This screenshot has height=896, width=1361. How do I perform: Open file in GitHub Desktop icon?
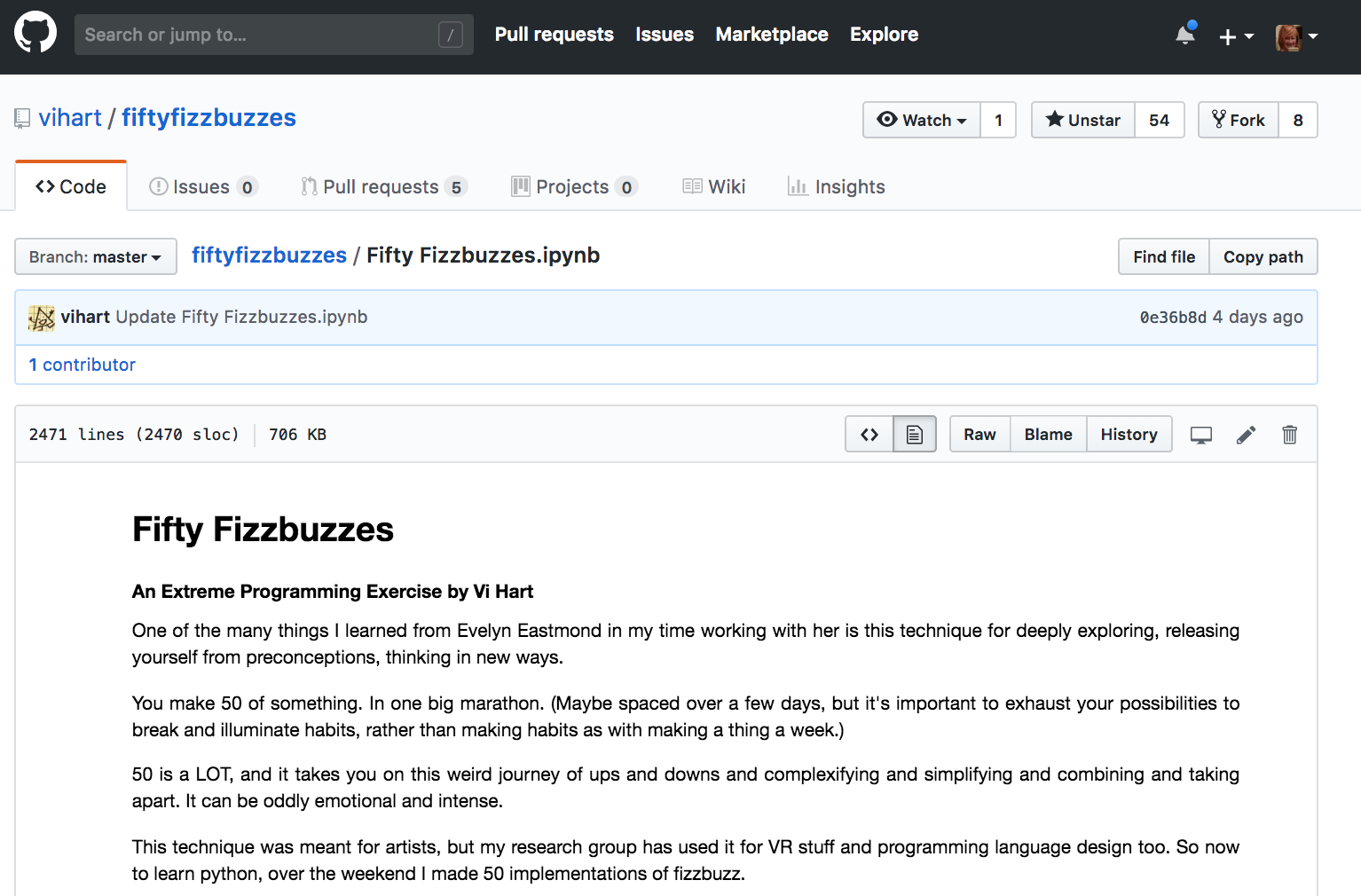[x=1201, y=435]
